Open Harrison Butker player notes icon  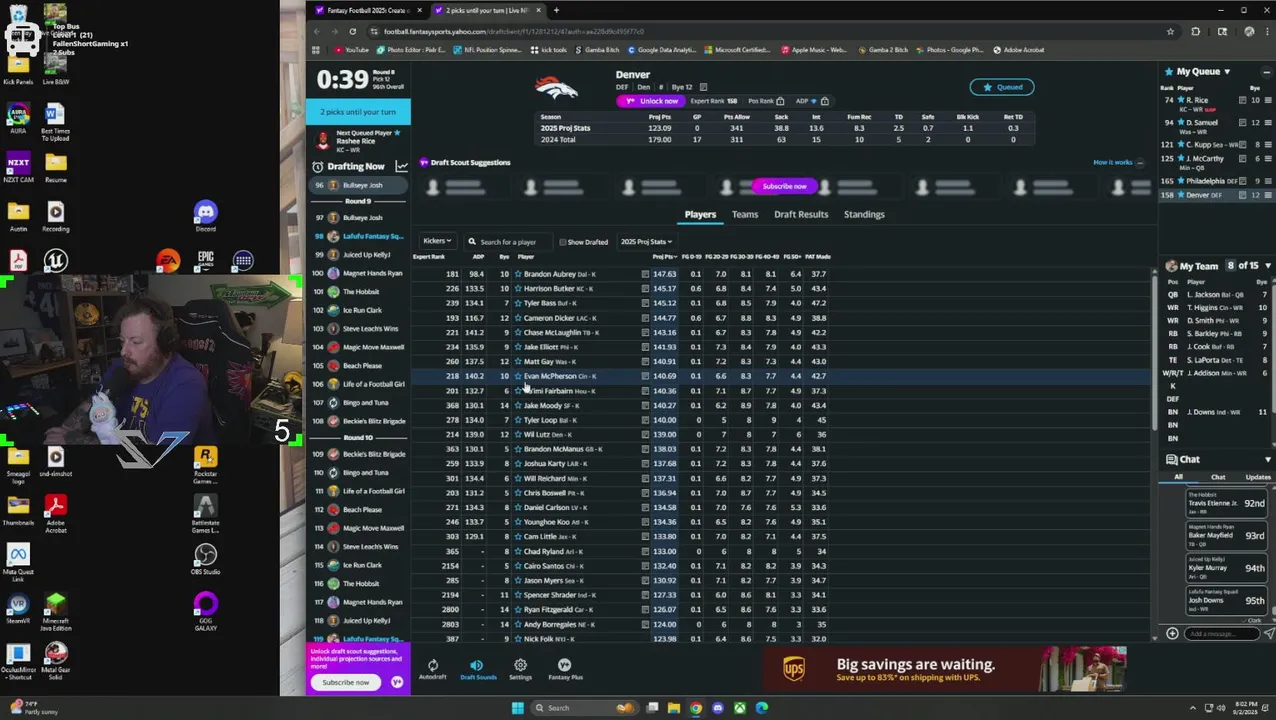[645, 288]
